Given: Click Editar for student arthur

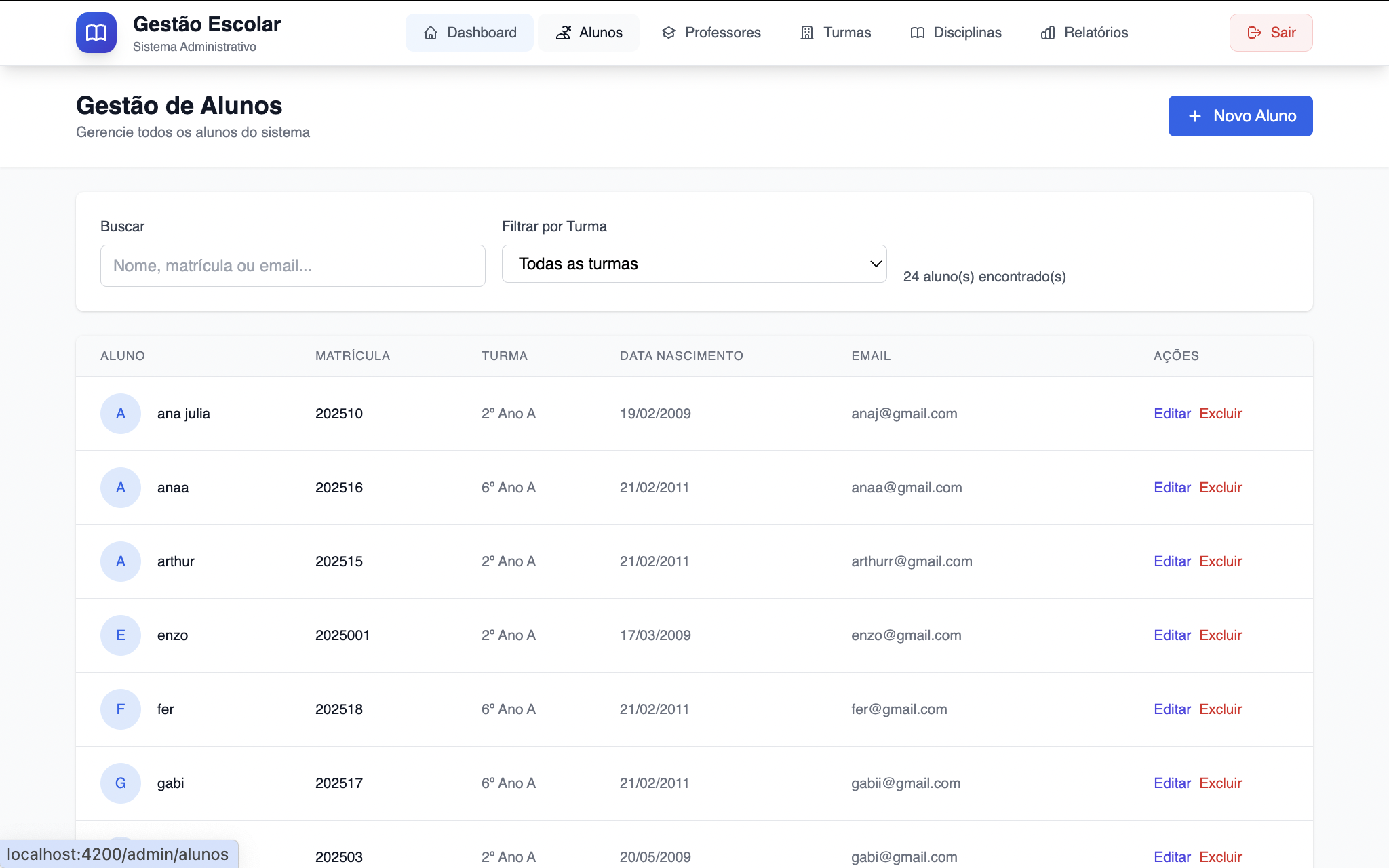Looking at the screenshot, I should tap(1172, 561).
